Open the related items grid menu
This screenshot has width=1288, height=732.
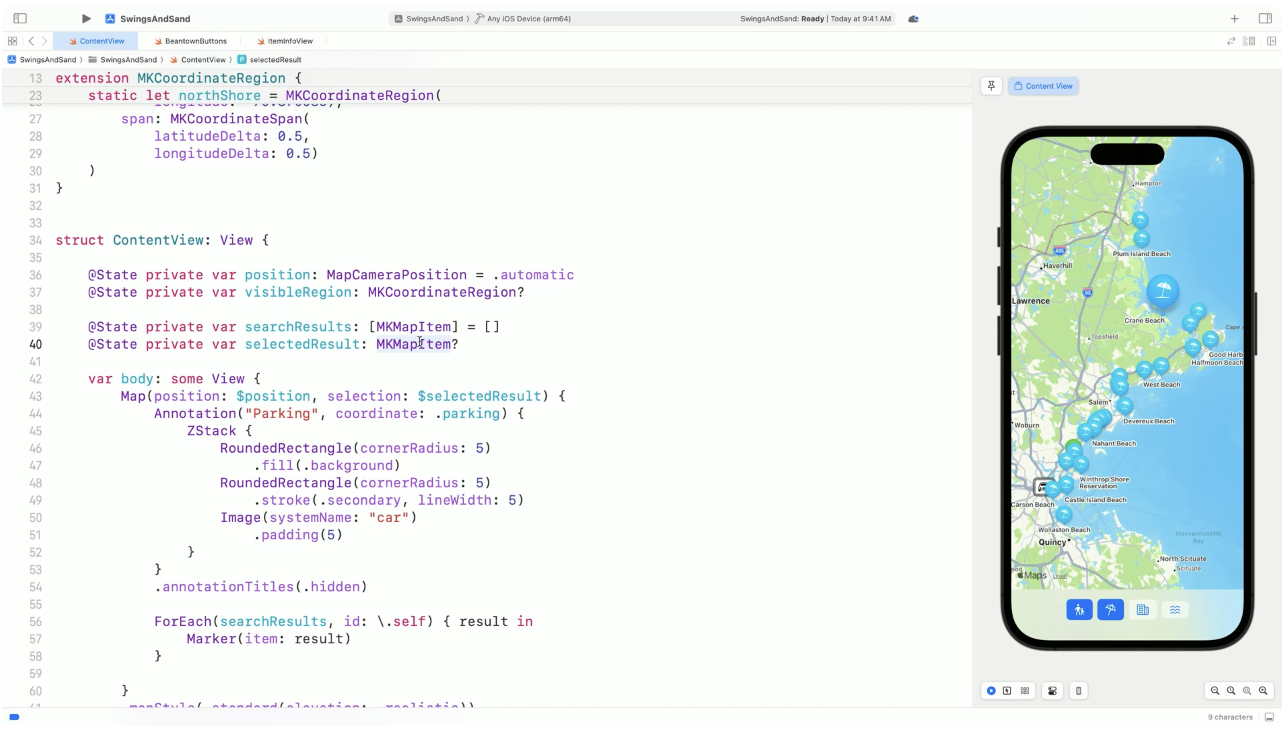click(x=12, y=41)
